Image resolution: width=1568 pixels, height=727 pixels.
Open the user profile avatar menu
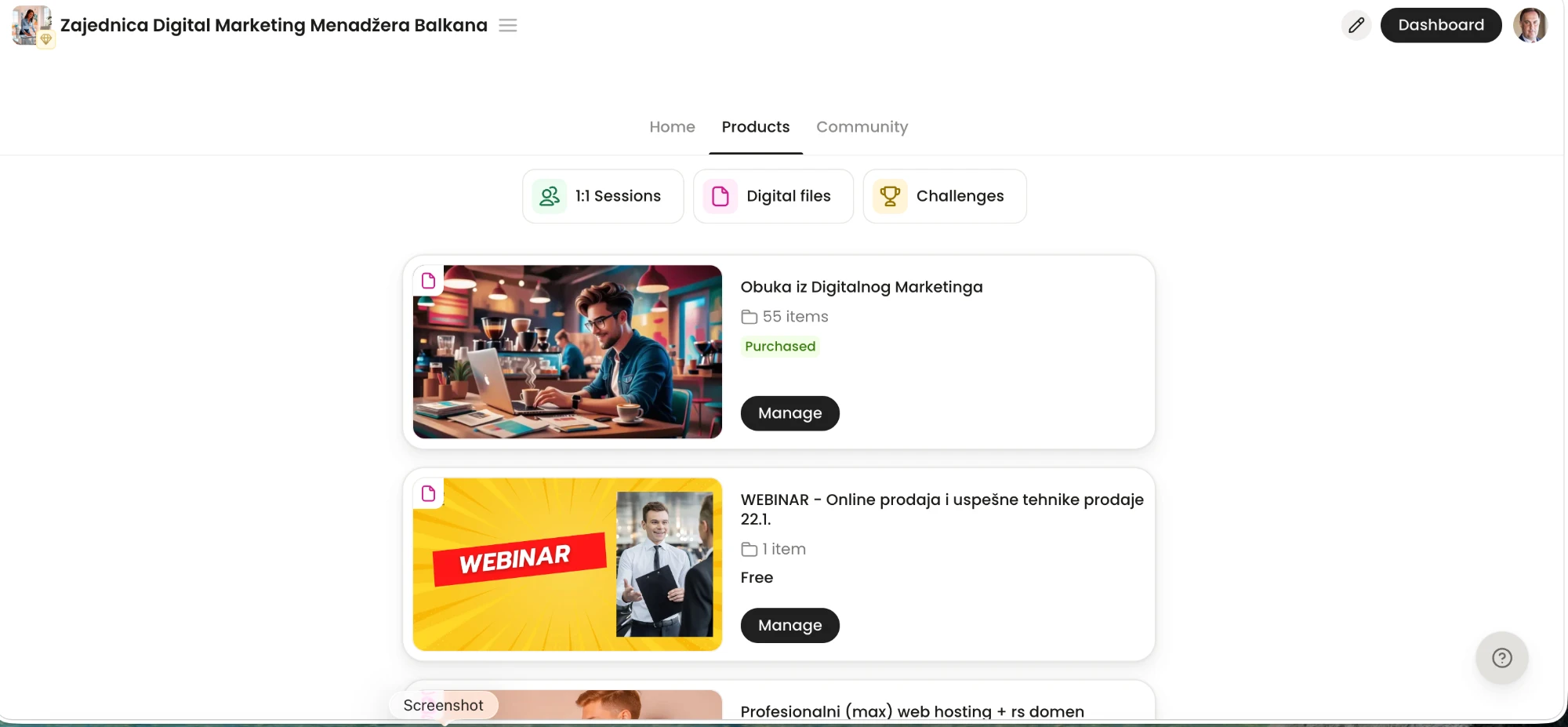pos(1530,25)
